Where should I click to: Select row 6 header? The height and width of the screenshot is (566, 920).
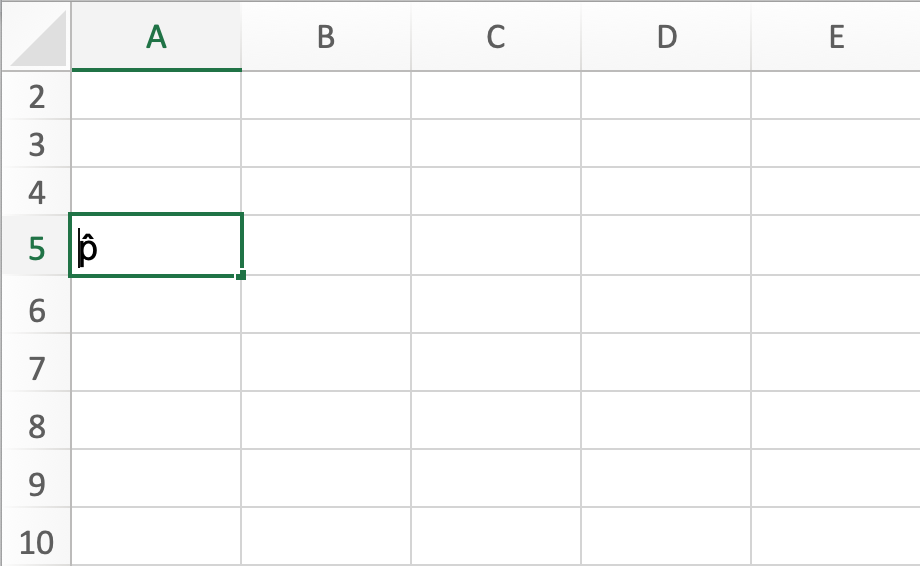pyautogui.click(x=36, y=304)
